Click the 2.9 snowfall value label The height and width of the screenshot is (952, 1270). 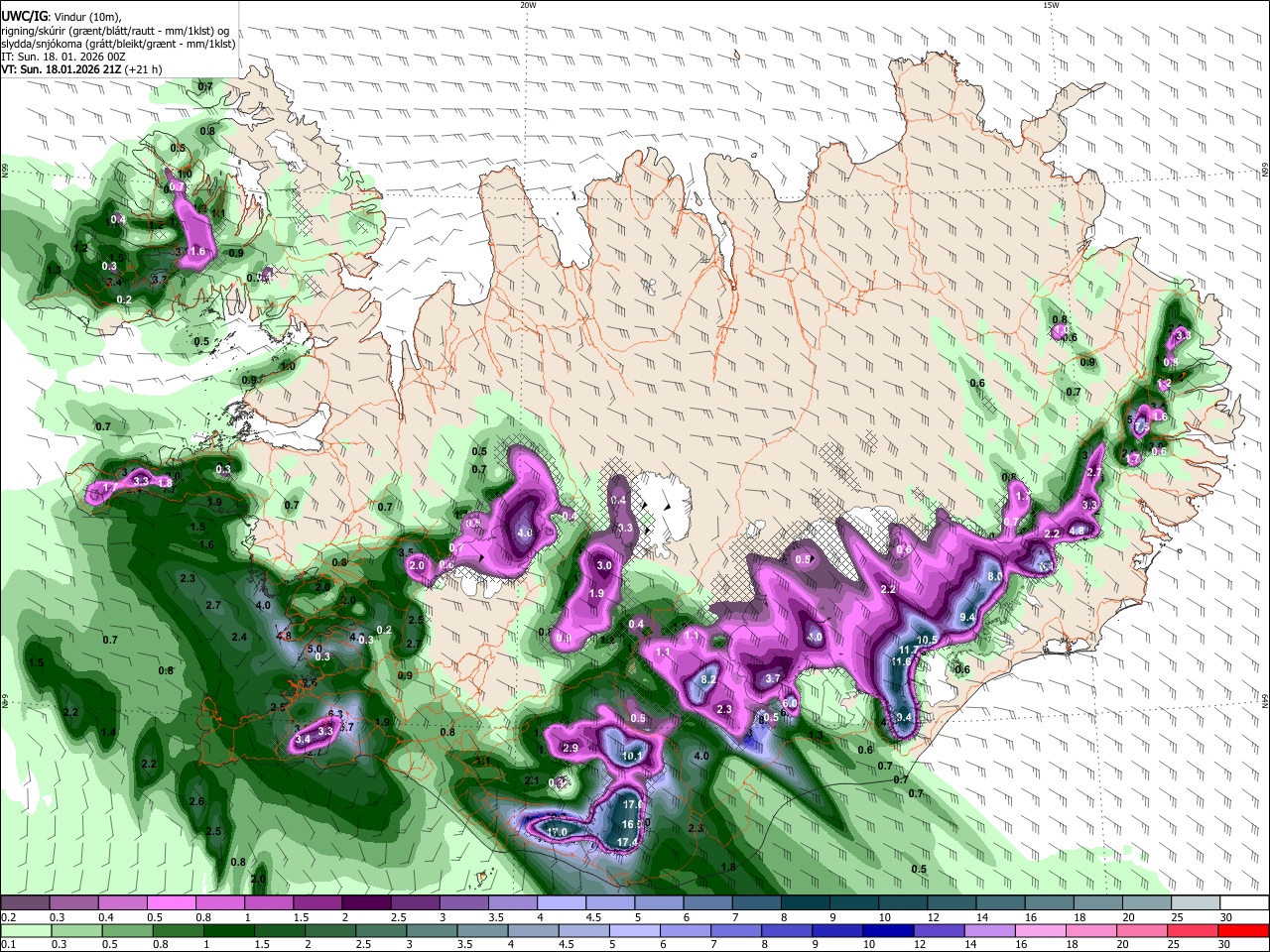(570, 748)
